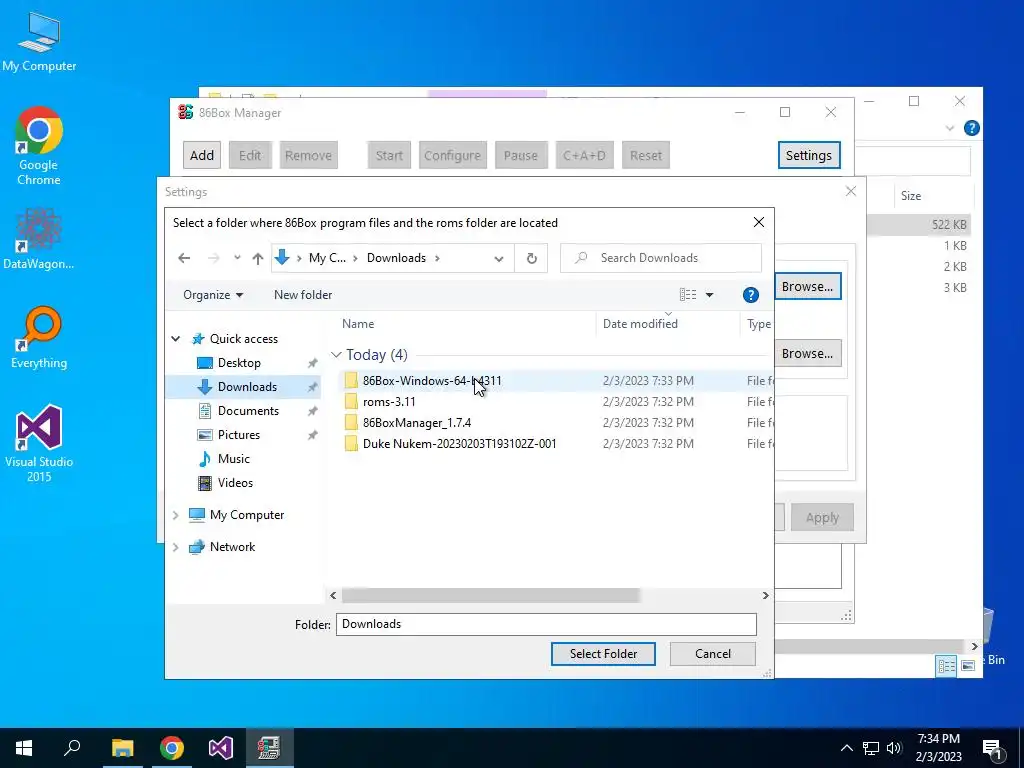
Task: Click the Select Folder button
Action: tap(603, 654)
